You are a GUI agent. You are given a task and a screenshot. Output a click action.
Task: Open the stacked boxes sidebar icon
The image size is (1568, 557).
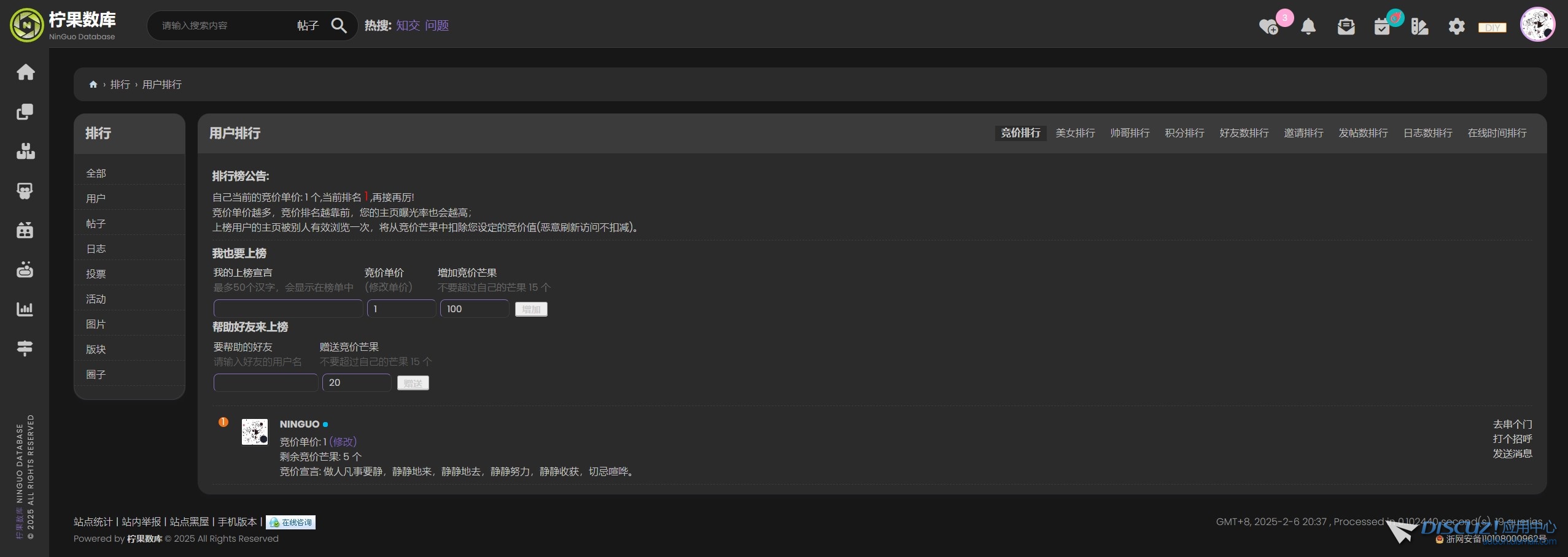25,152
